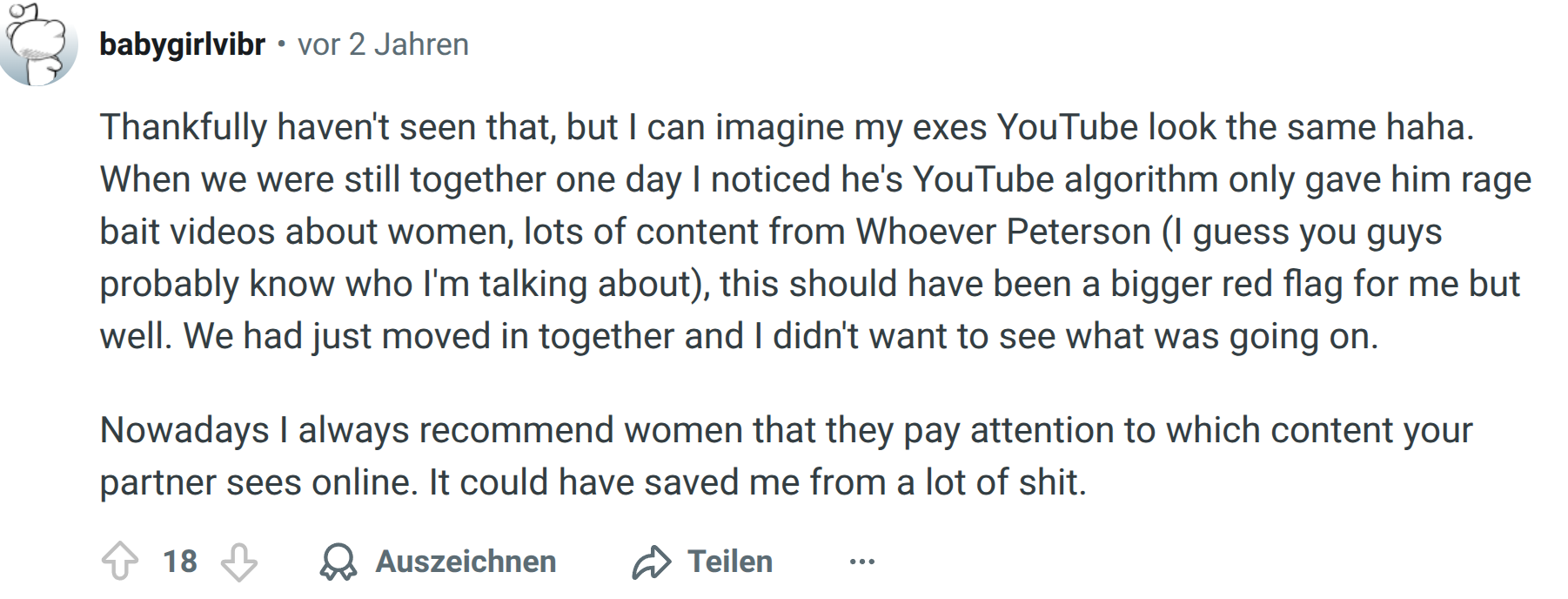Viewport: 1568px width, 599px height.
Task: Upvote the babygirlvibr comment
Action: pos(120,562)
